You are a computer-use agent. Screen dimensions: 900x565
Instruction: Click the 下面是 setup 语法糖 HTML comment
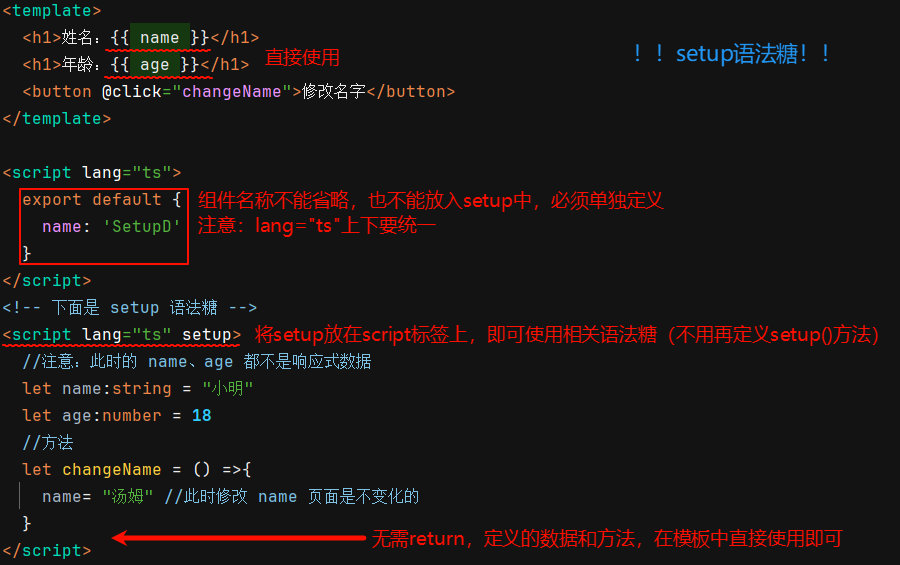(130, 307)
